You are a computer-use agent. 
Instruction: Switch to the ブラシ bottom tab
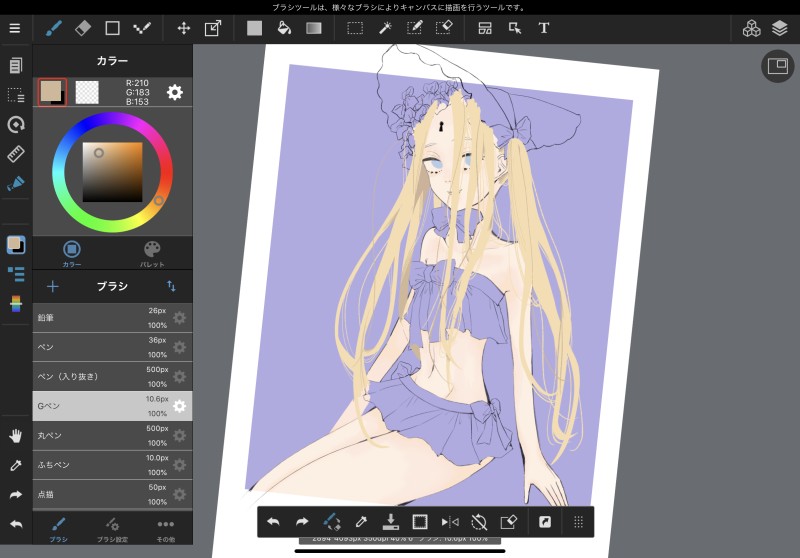pyautogui.click(x=59, y=529)
